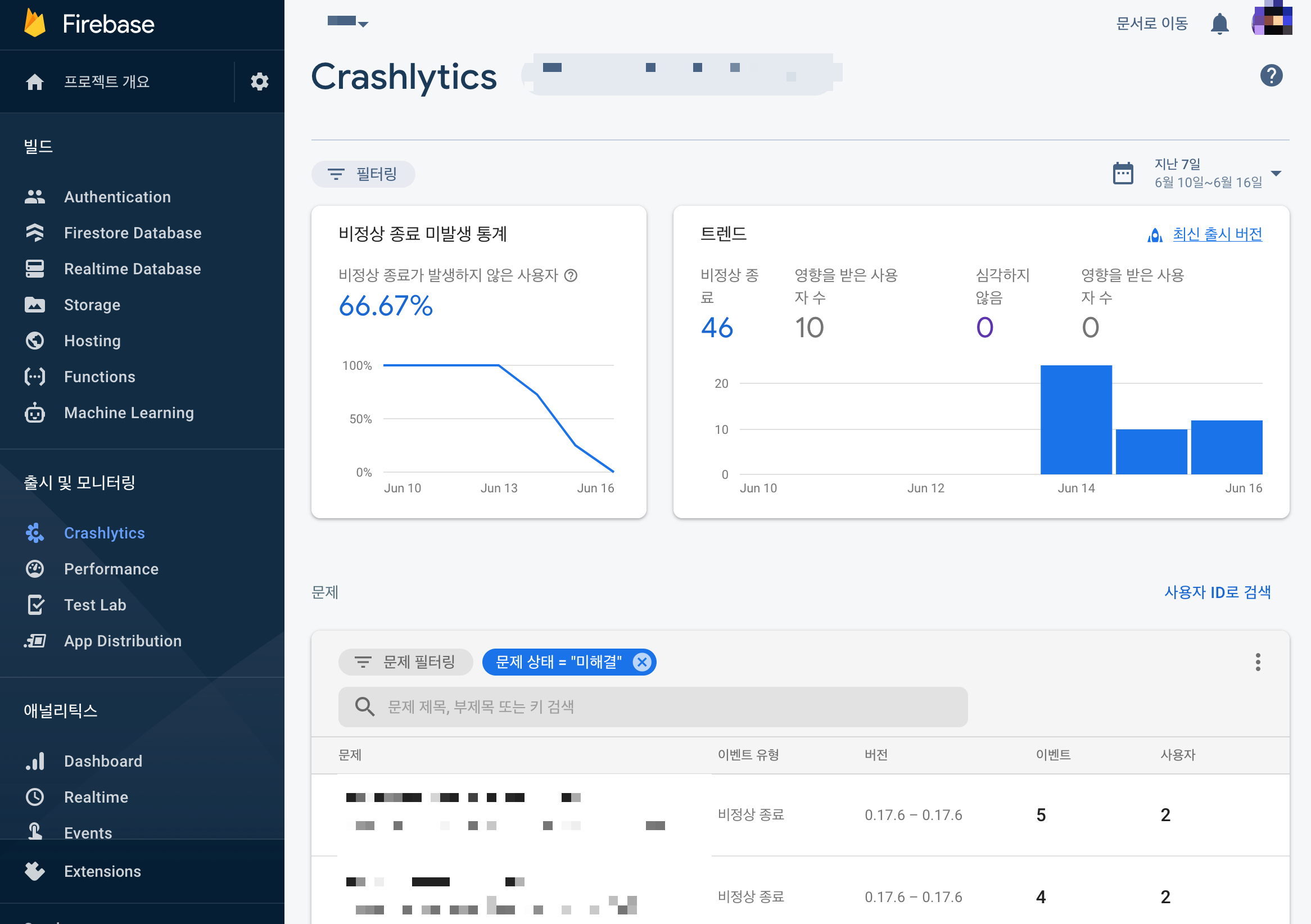Click the Hosting globe icon

point(35,341)
